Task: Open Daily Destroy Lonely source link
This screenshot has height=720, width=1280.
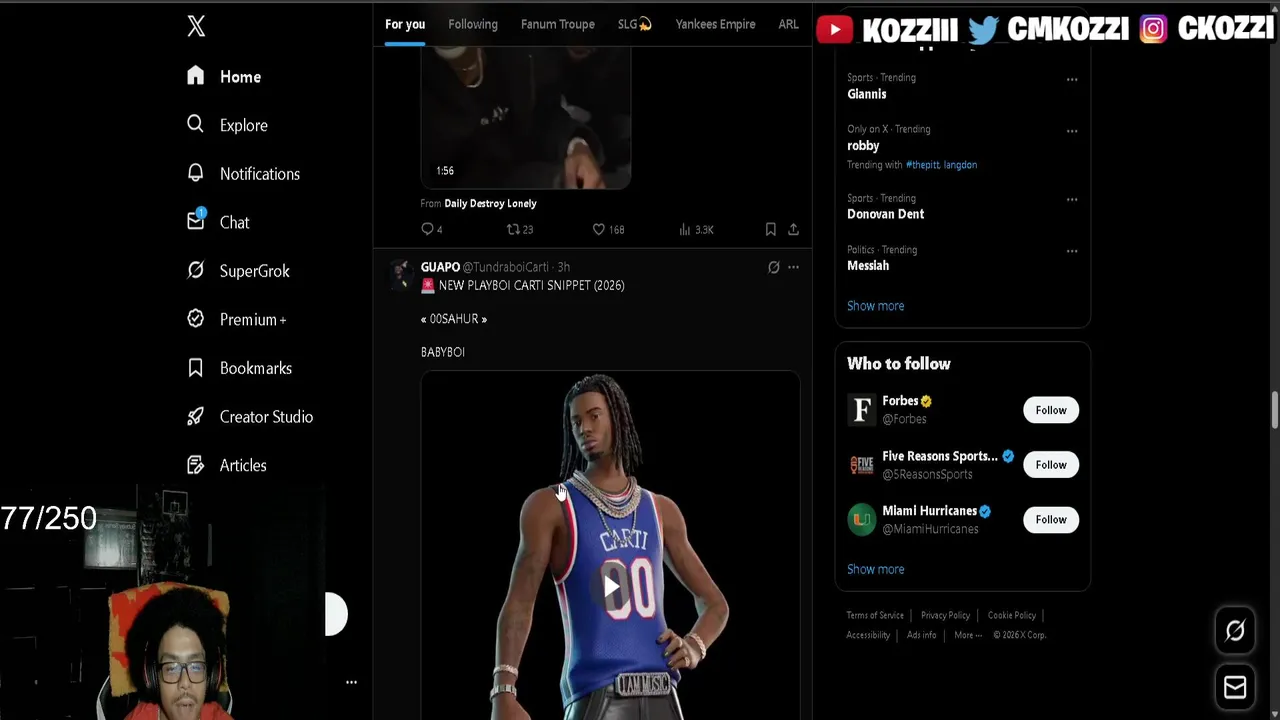Action: (490, 203)
